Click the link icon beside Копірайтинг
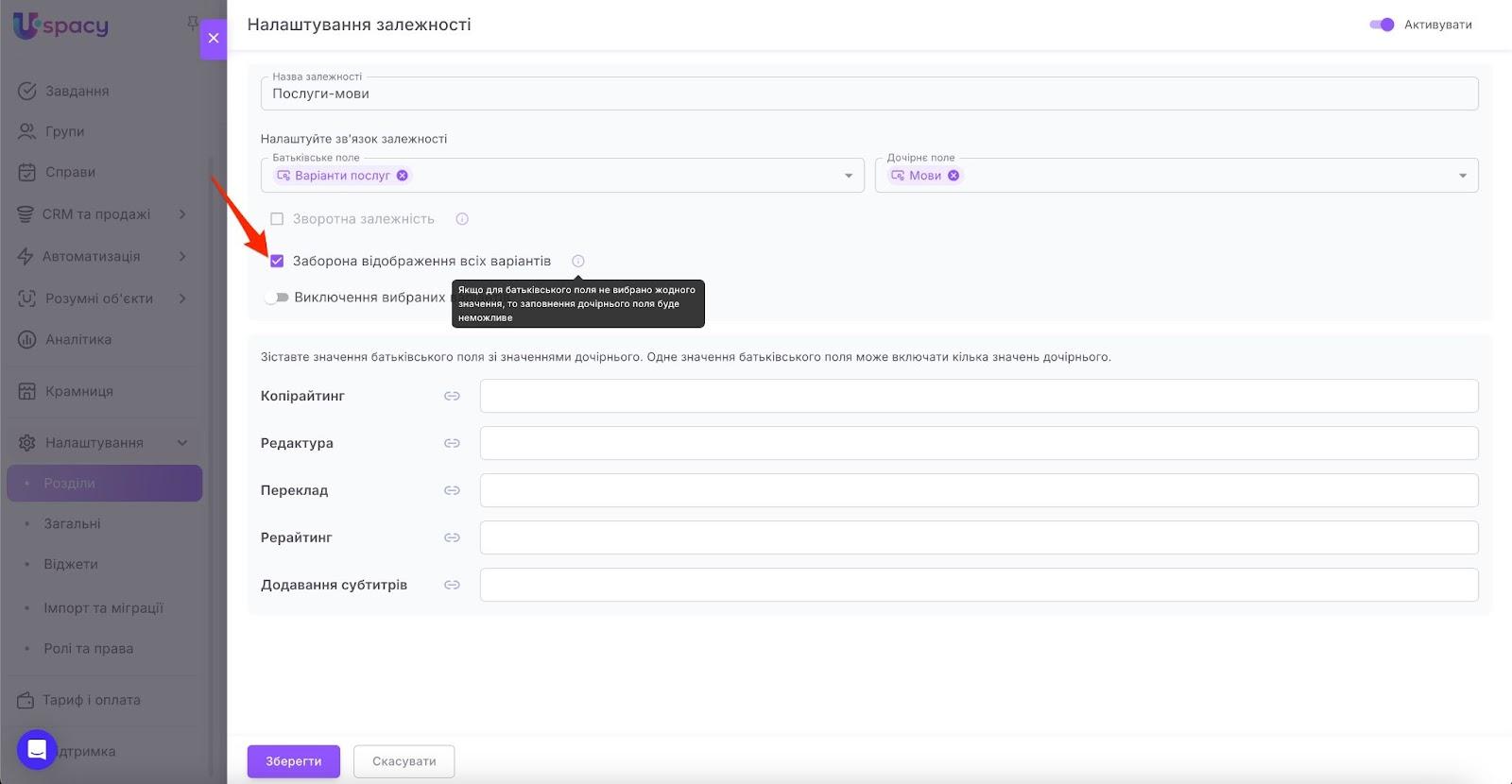 click(452, 396)
